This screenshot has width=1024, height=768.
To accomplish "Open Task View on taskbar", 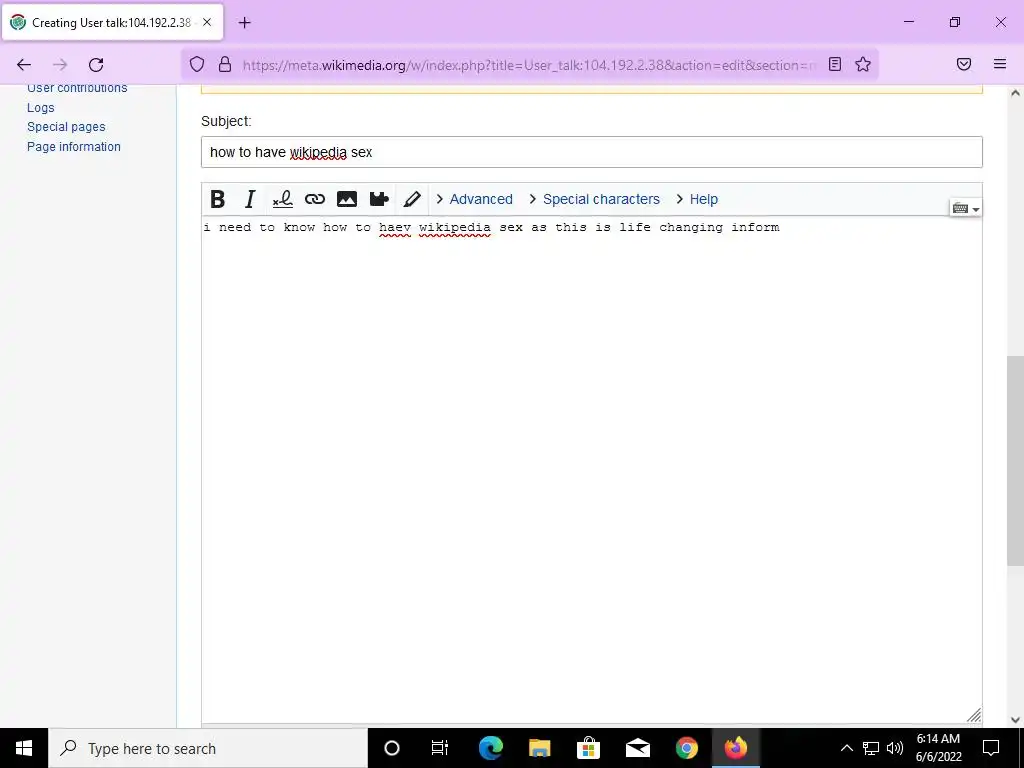I will pyautogui.click(x=440, y=748).
